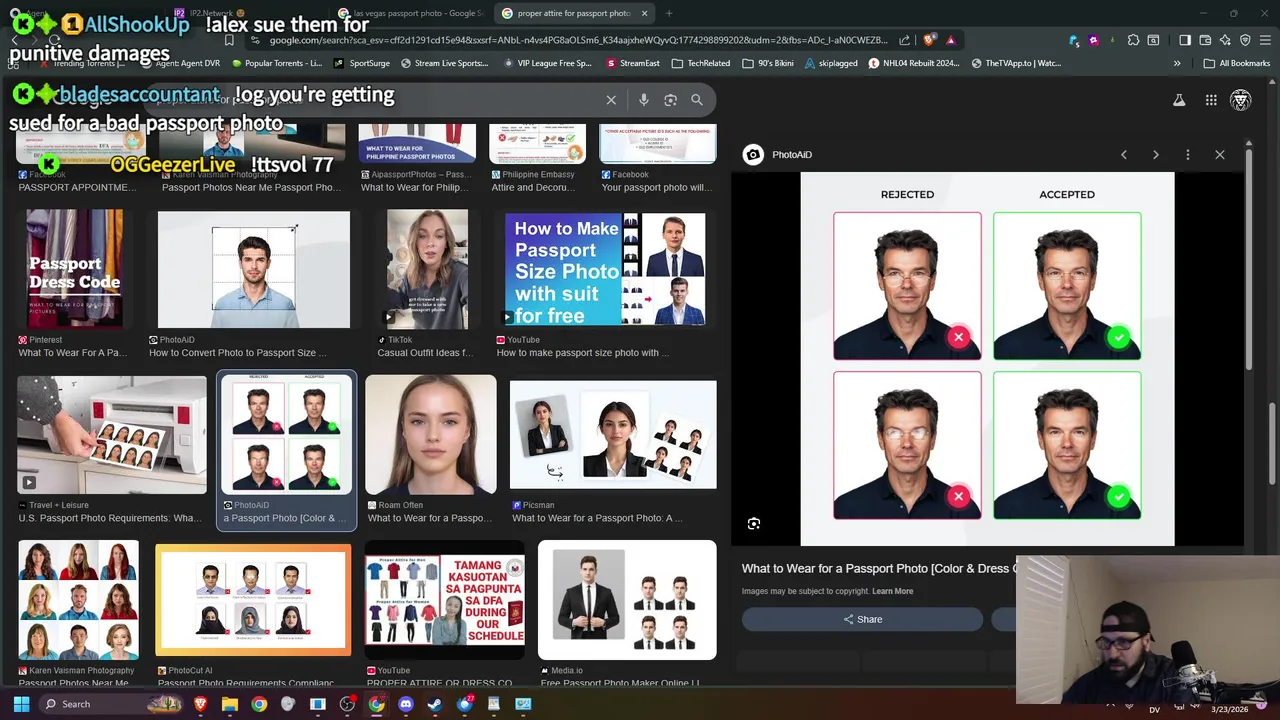This screenshot has height=720, width=1280.
Task: Open Brave Wallet icon
Action: 1205,40
